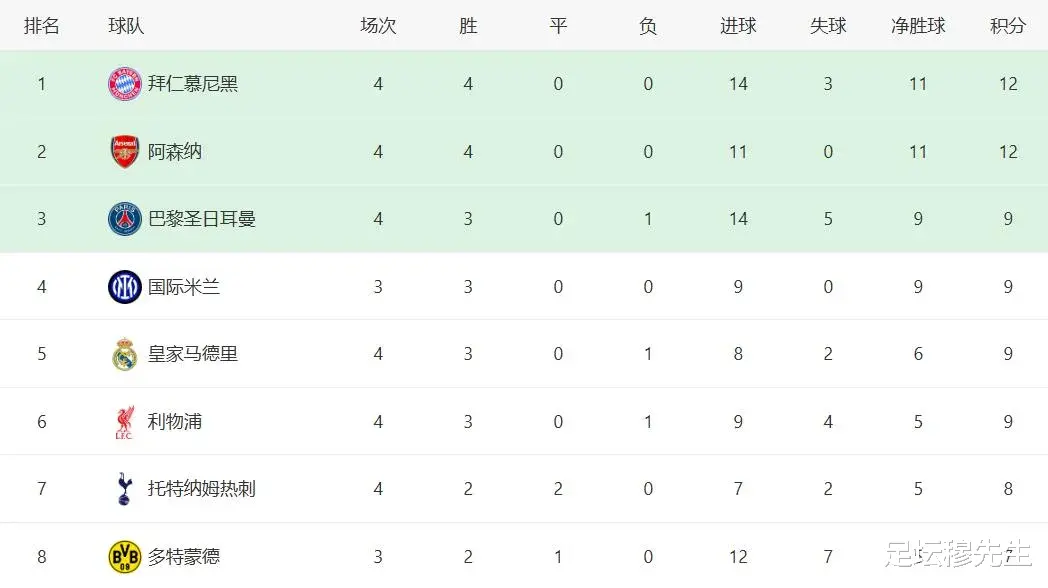Click the Tottenham Hotspur club crest
This screenshot has height=588, width=1048.
125,489
